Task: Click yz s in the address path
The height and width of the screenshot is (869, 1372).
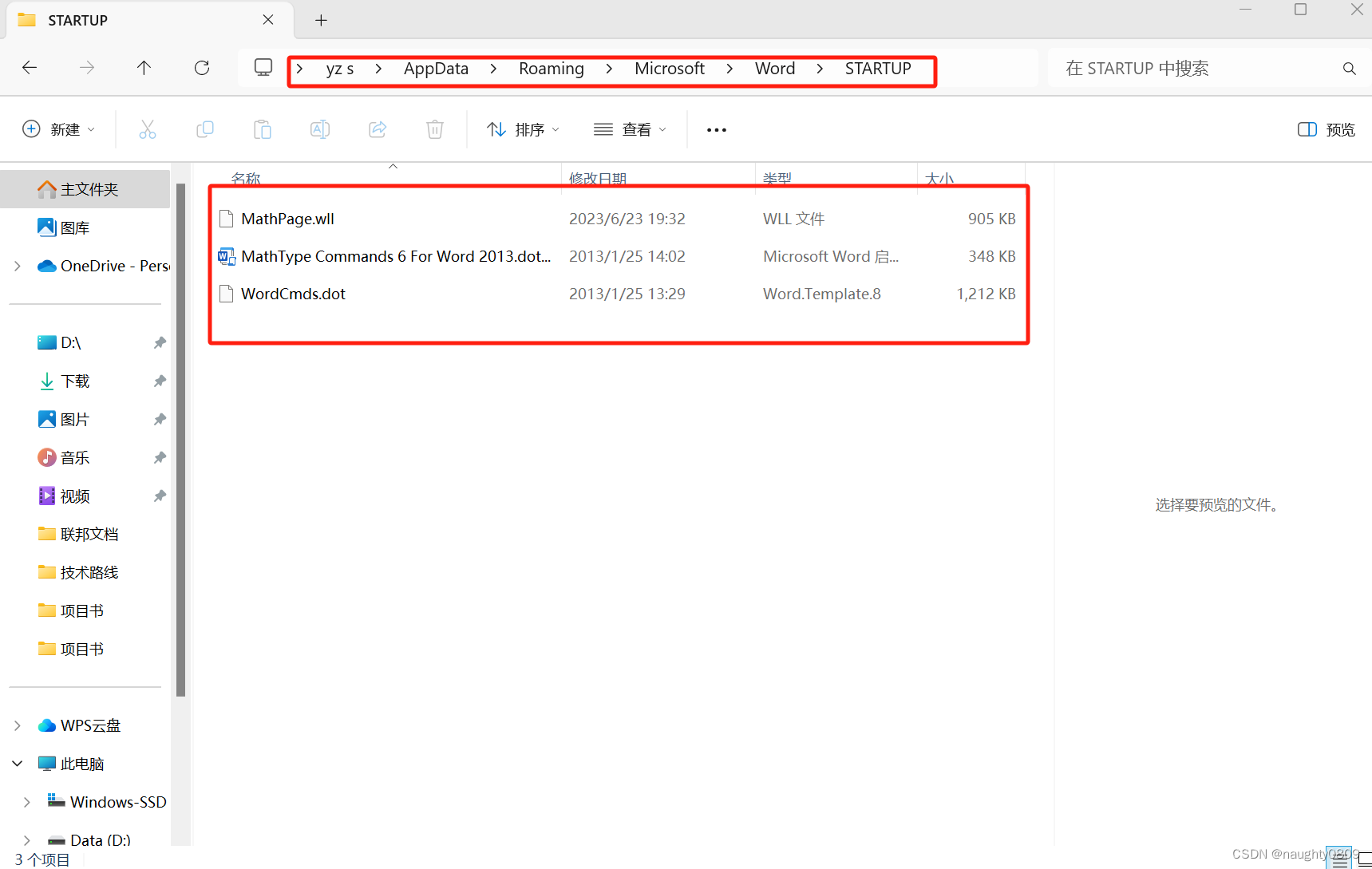Action: (340, 69)
